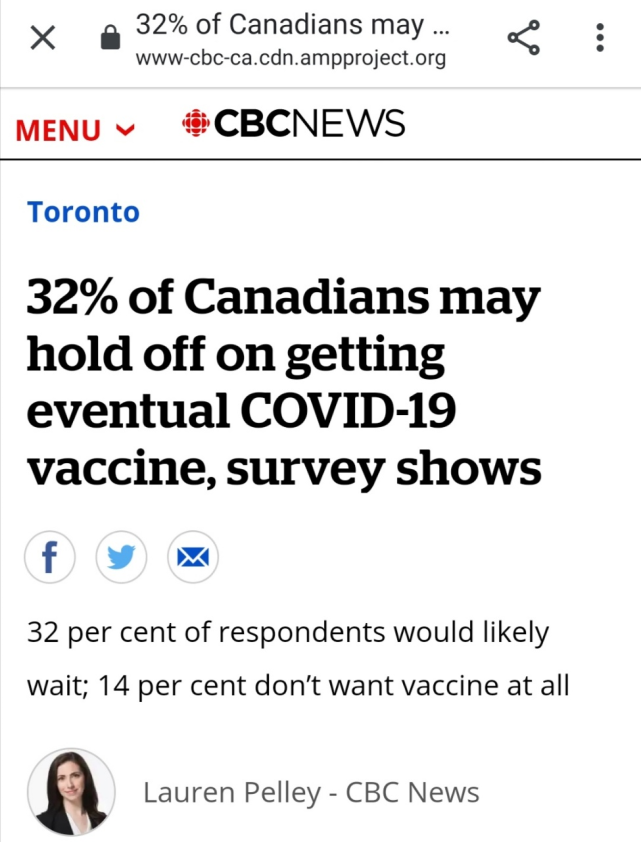
Task: Tap the www-cbc-ca.cdn.ampproject.org URL
Action: (x=291, y=57)
